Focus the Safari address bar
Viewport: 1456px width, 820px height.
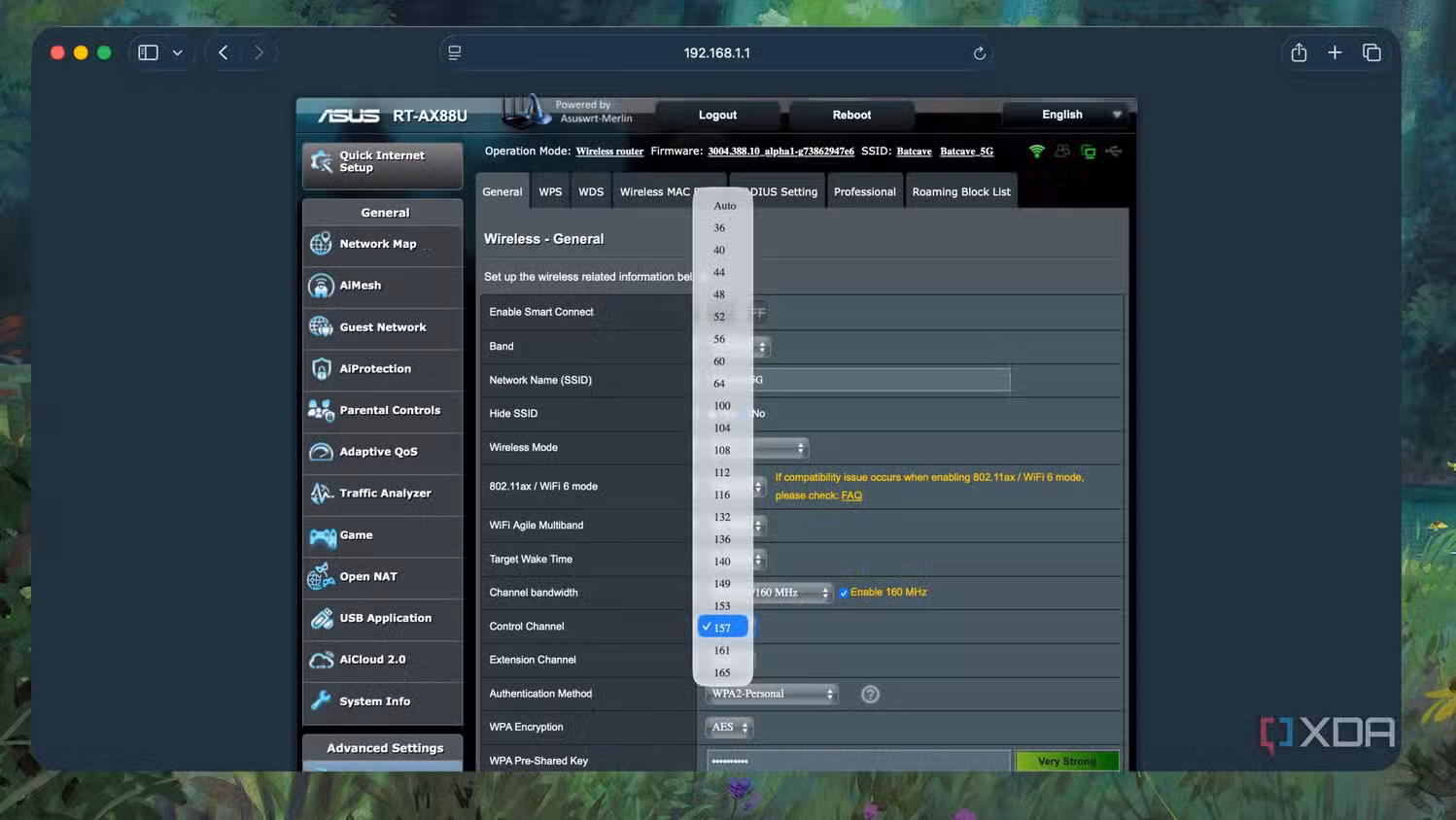point(716,52)
